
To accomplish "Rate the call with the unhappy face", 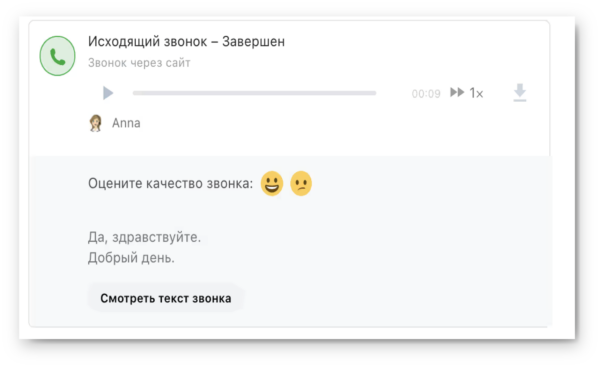I will click(x=301, y=183).
